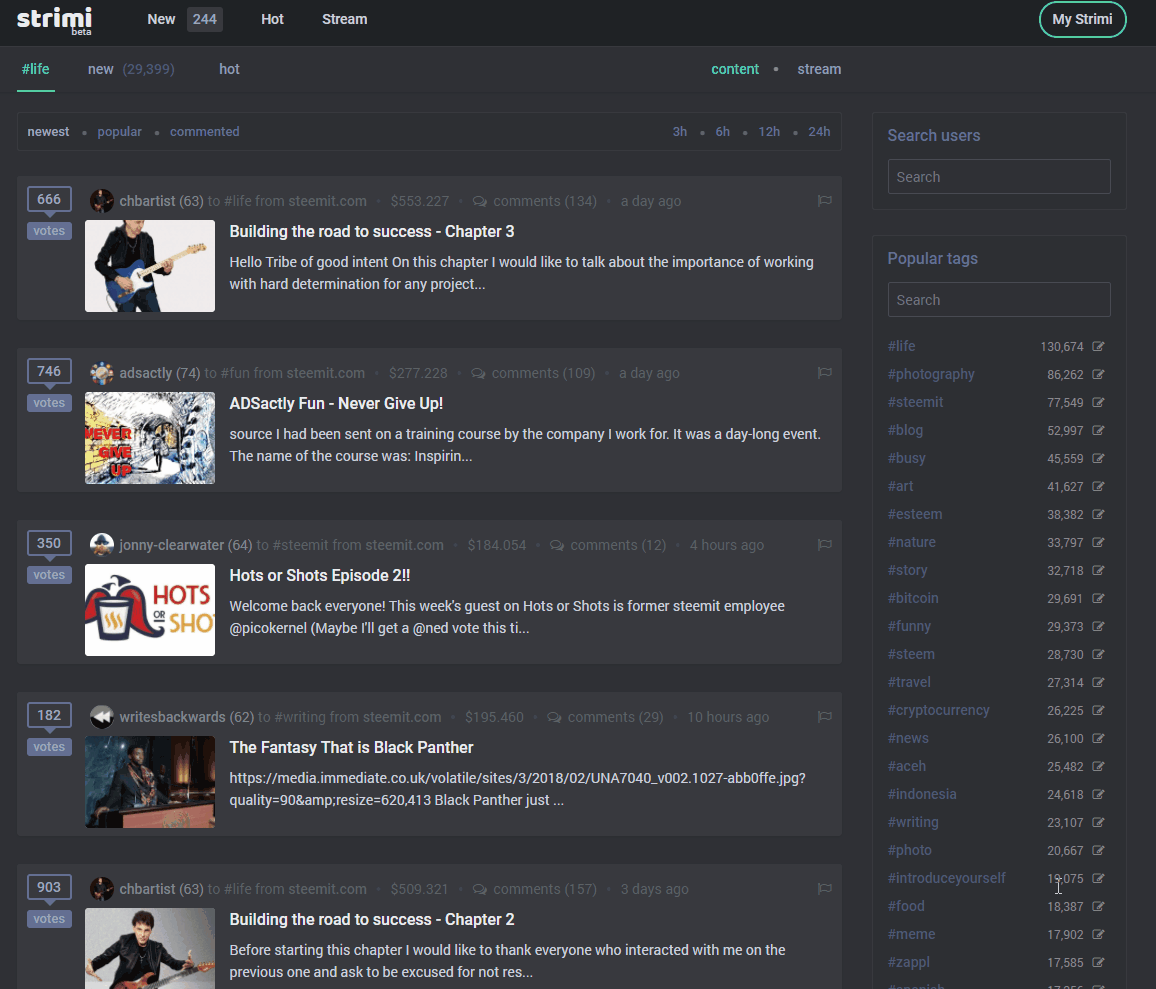This screenshot has width=1156, height=989.
Task: Filter posts to last 24h
Action: (818, 132)
